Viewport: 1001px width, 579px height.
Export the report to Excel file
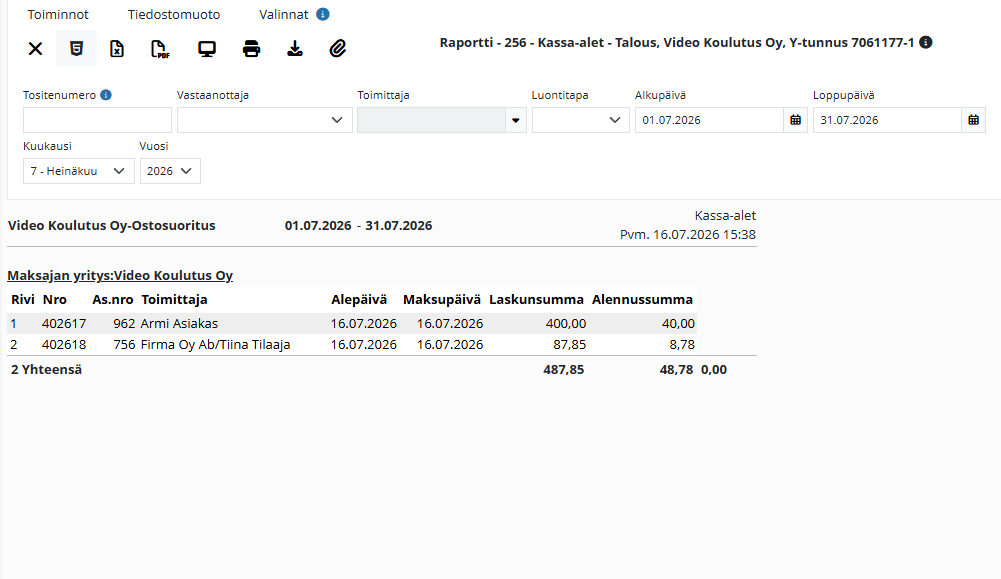(x=117, y=49)
